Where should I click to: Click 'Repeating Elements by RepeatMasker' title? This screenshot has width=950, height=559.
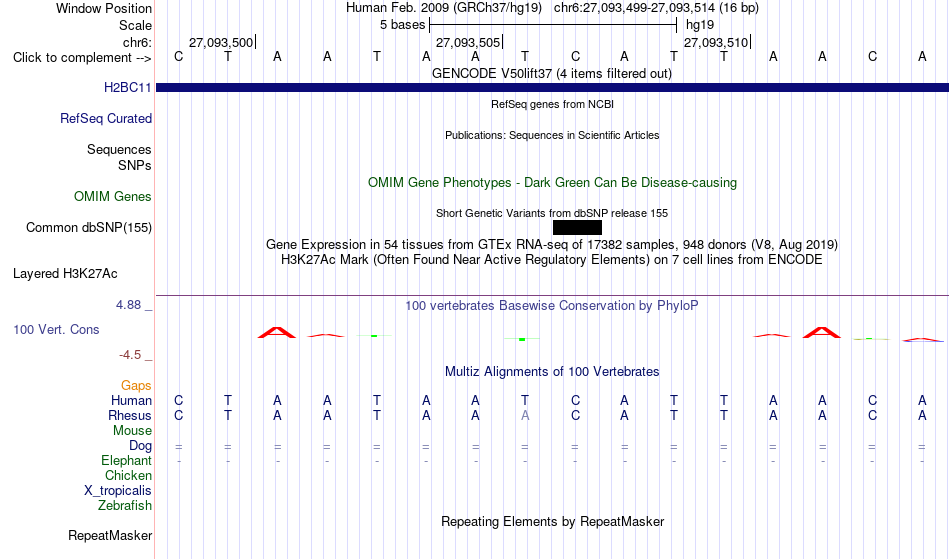click(553, 522)
